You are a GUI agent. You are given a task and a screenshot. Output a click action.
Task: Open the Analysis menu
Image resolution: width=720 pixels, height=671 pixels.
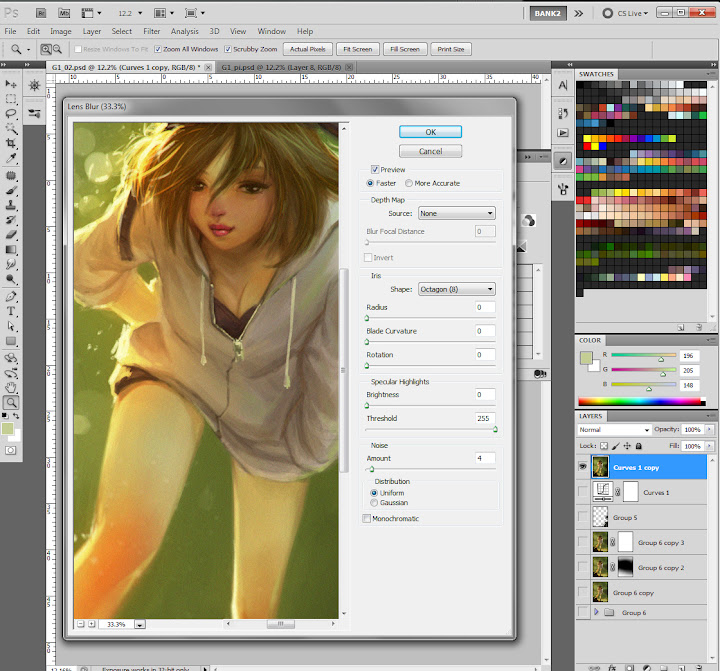tap(185, 31)
